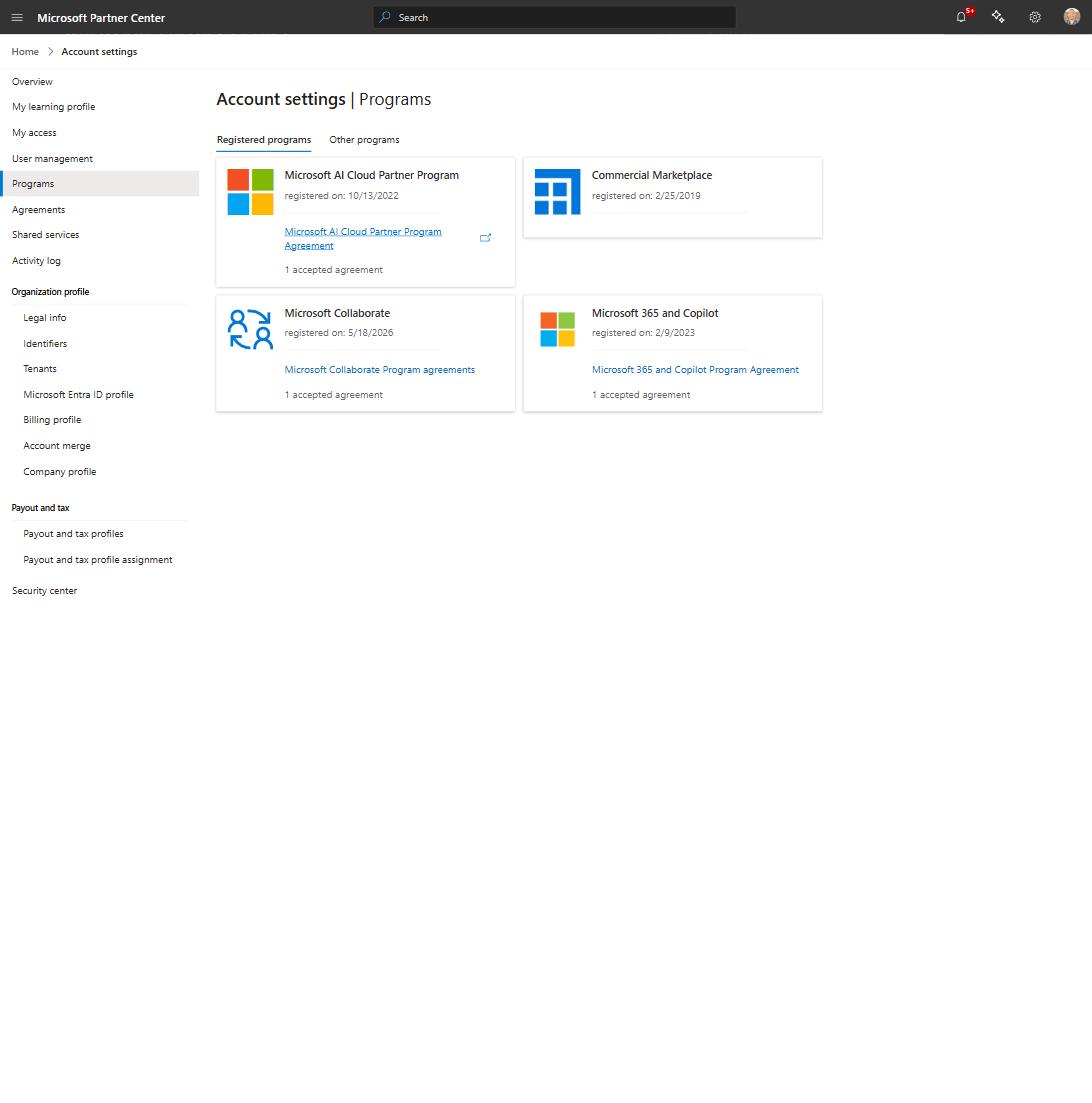Open Microsoft 365 and Copilot Program Agreement link
This screenshot has height=1103, width=1092.
coord(695,369)
